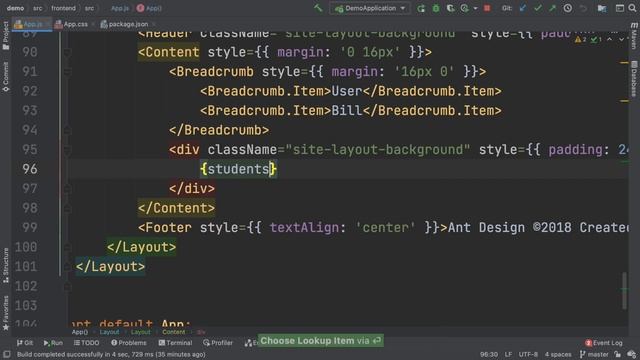
Task: Click the {students} expression on line 96
Action: pos(238,169)
